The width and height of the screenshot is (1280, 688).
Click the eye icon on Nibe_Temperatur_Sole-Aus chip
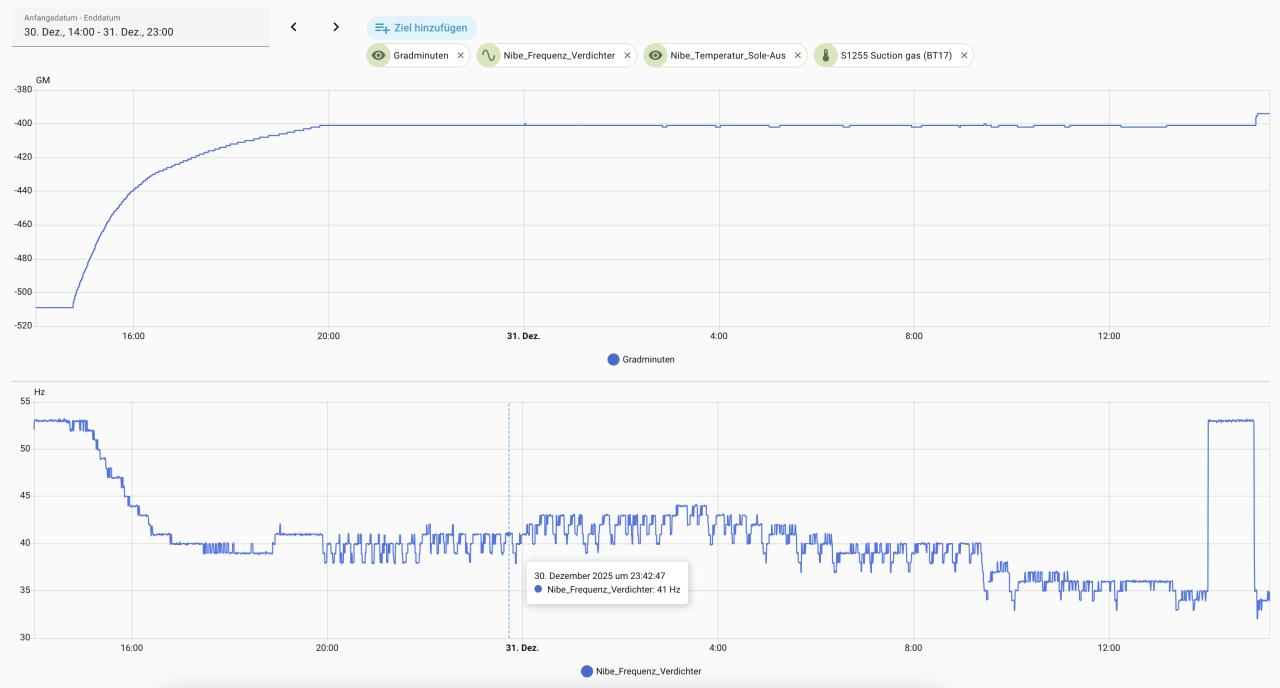click(x=656, y=56)
